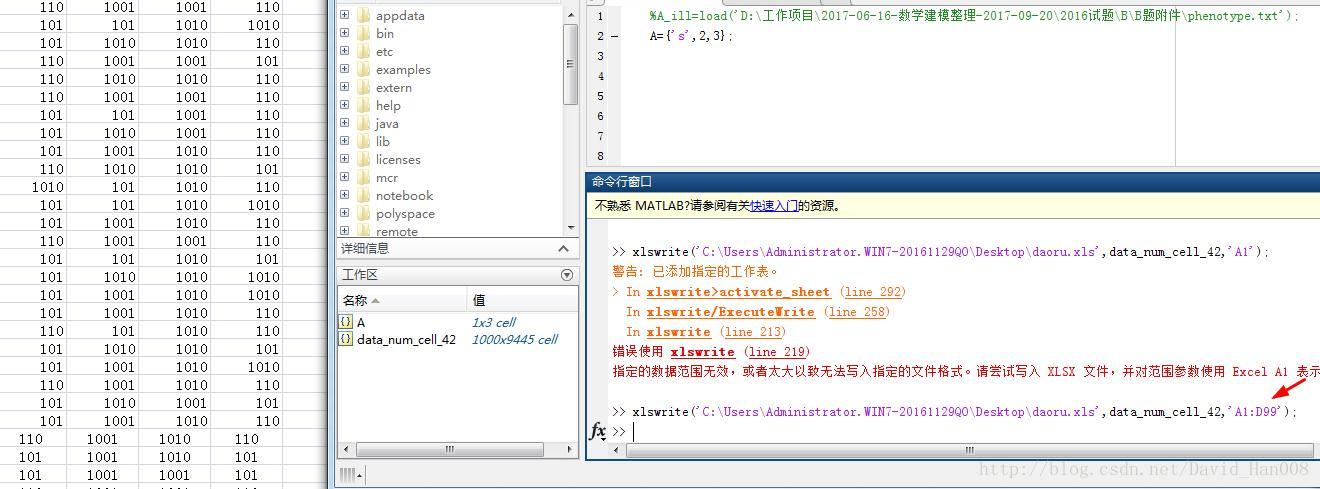The width and height of the screenshot is (1320, 489).
Task: Click the '1000x9445 cell' value
Action: point(514,339)
